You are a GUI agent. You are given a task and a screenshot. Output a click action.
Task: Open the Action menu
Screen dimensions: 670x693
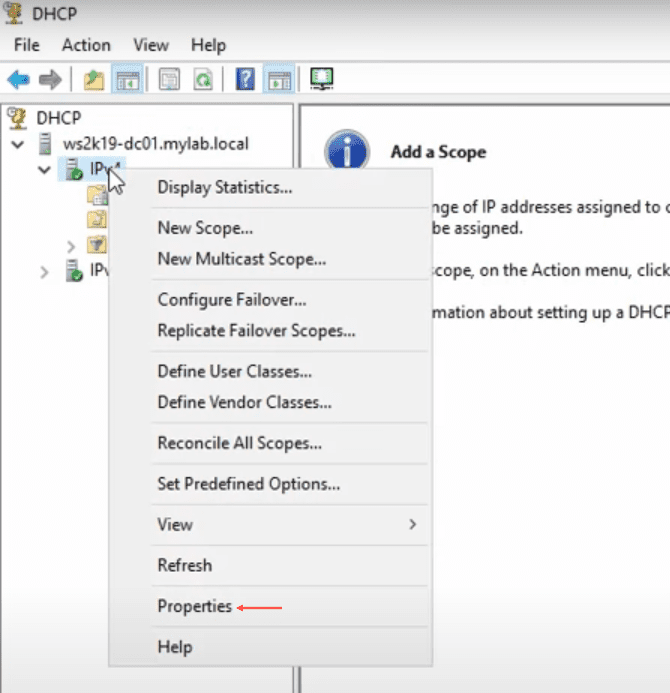(x=86, y=45)
